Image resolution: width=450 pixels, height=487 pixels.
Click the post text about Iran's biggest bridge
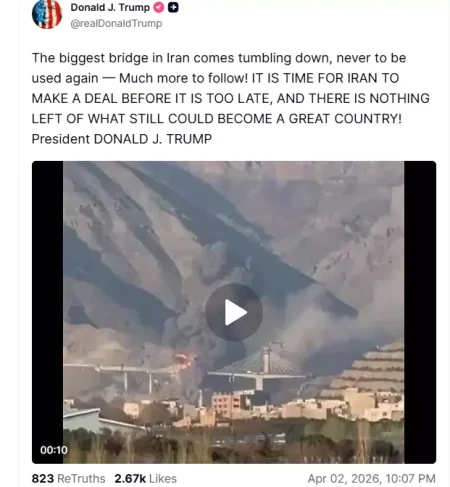[x=230, y=98]
